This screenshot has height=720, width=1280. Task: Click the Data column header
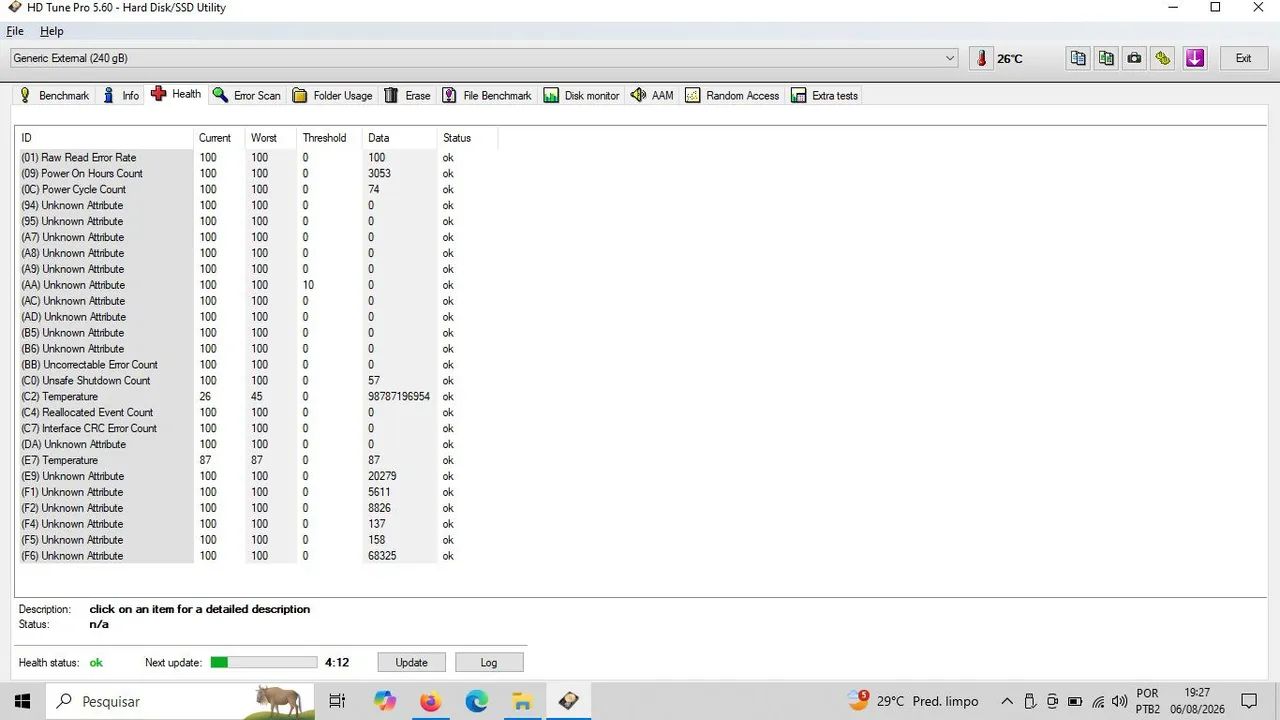coord(400,138)
